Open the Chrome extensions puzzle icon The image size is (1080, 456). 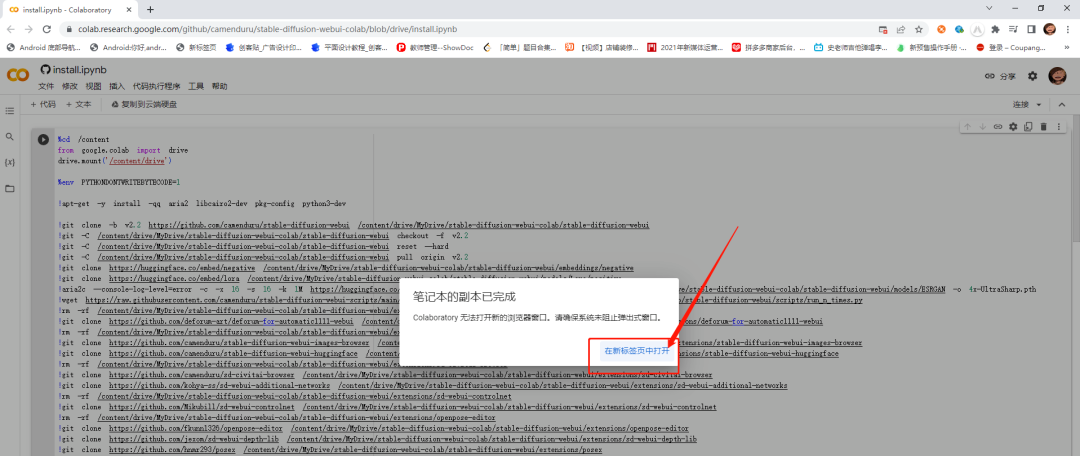995,30
